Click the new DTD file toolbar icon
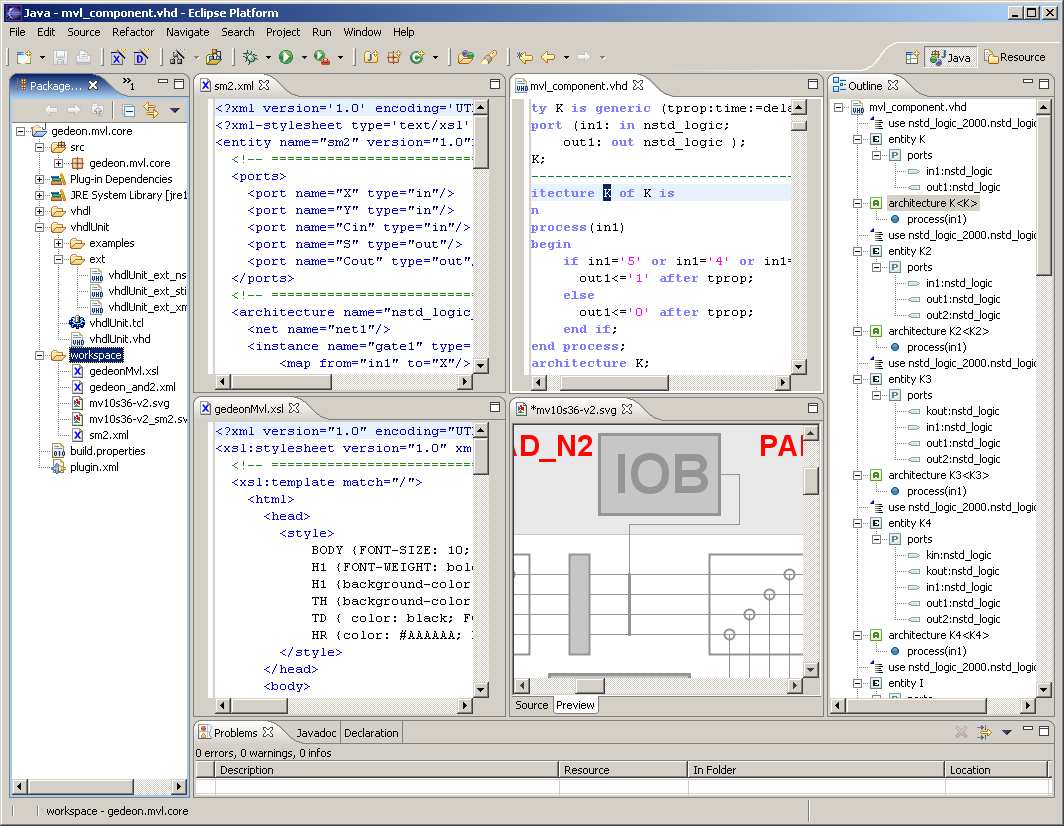Viewport: 1064px width, 826px height. (x=141, y=58)
